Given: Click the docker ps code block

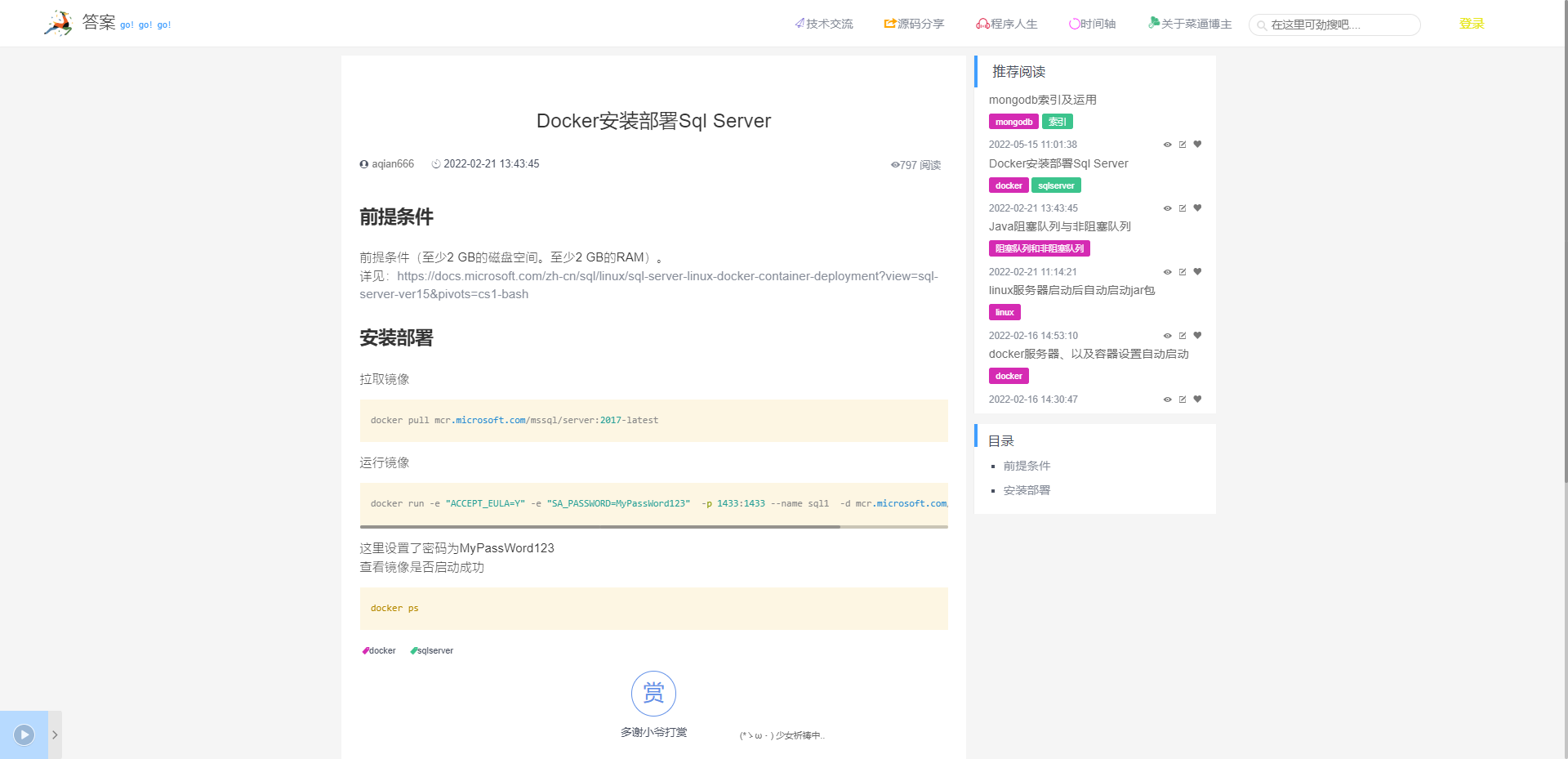Looking at the screenshot, I should pos(653,609).
